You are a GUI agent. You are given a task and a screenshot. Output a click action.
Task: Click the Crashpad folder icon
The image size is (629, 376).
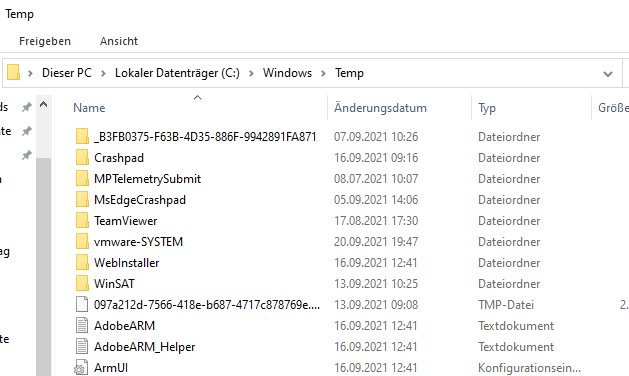[x=82, y=157]
